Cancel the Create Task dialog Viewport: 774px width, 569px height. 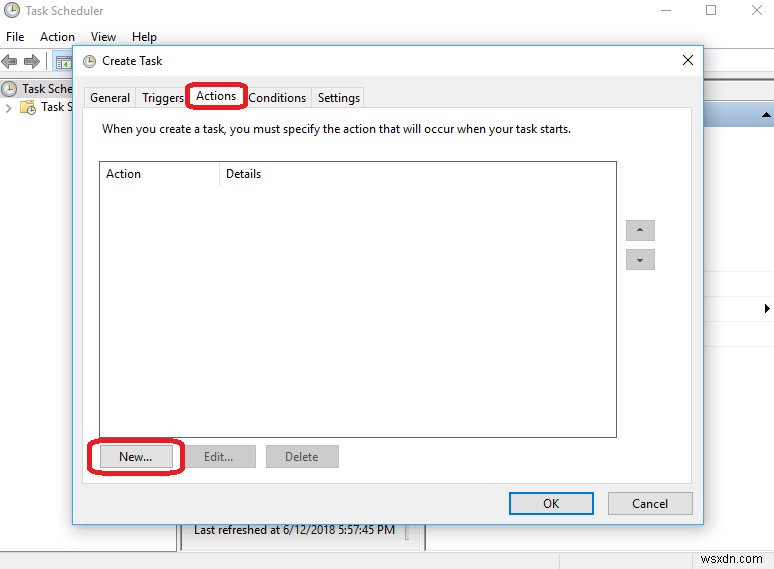coord(650,503)
